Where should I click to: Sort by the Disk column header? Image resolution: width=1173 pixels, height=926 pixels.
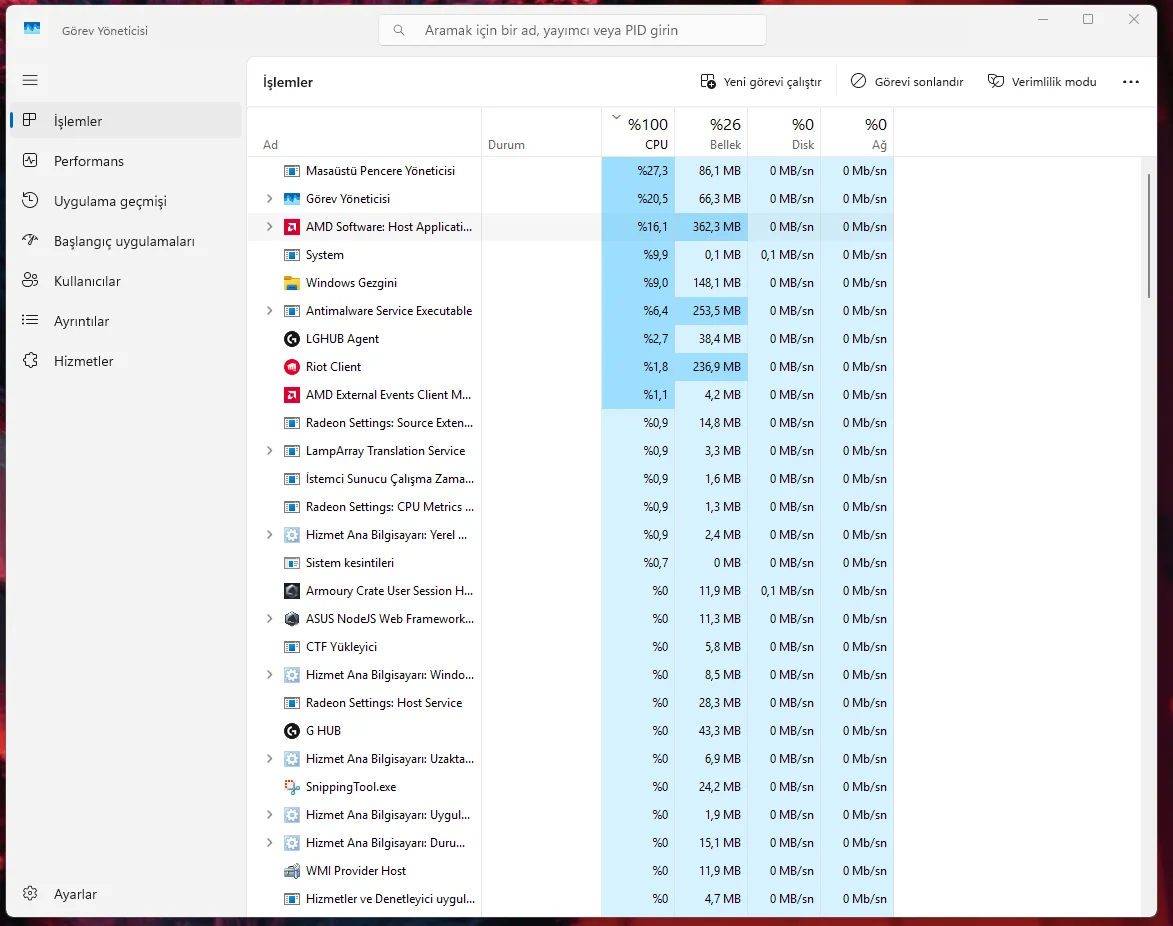pyautogui.click(x=784, y=132)
